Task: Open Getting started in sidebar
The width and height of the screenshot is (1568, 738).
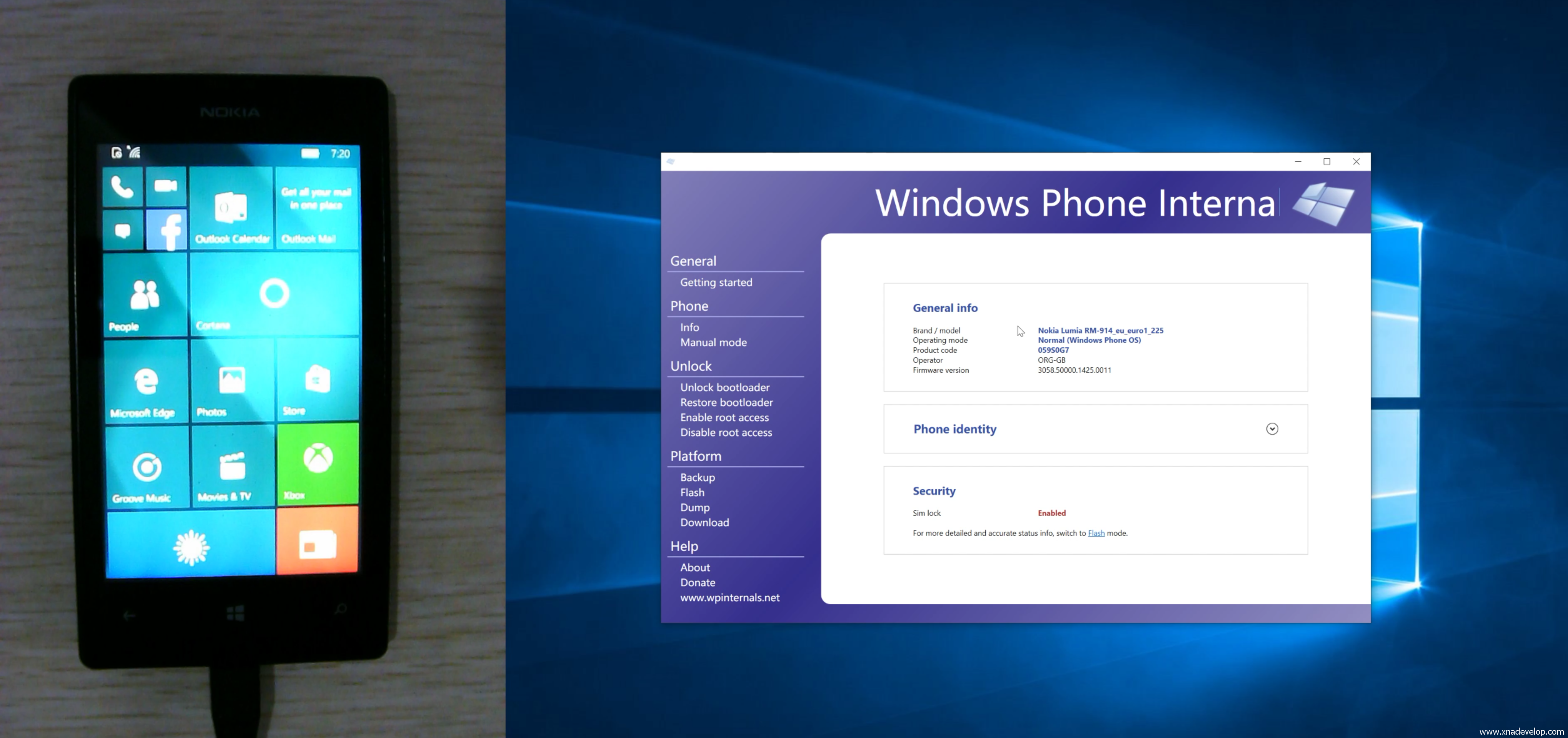Action: coord(716,283)
